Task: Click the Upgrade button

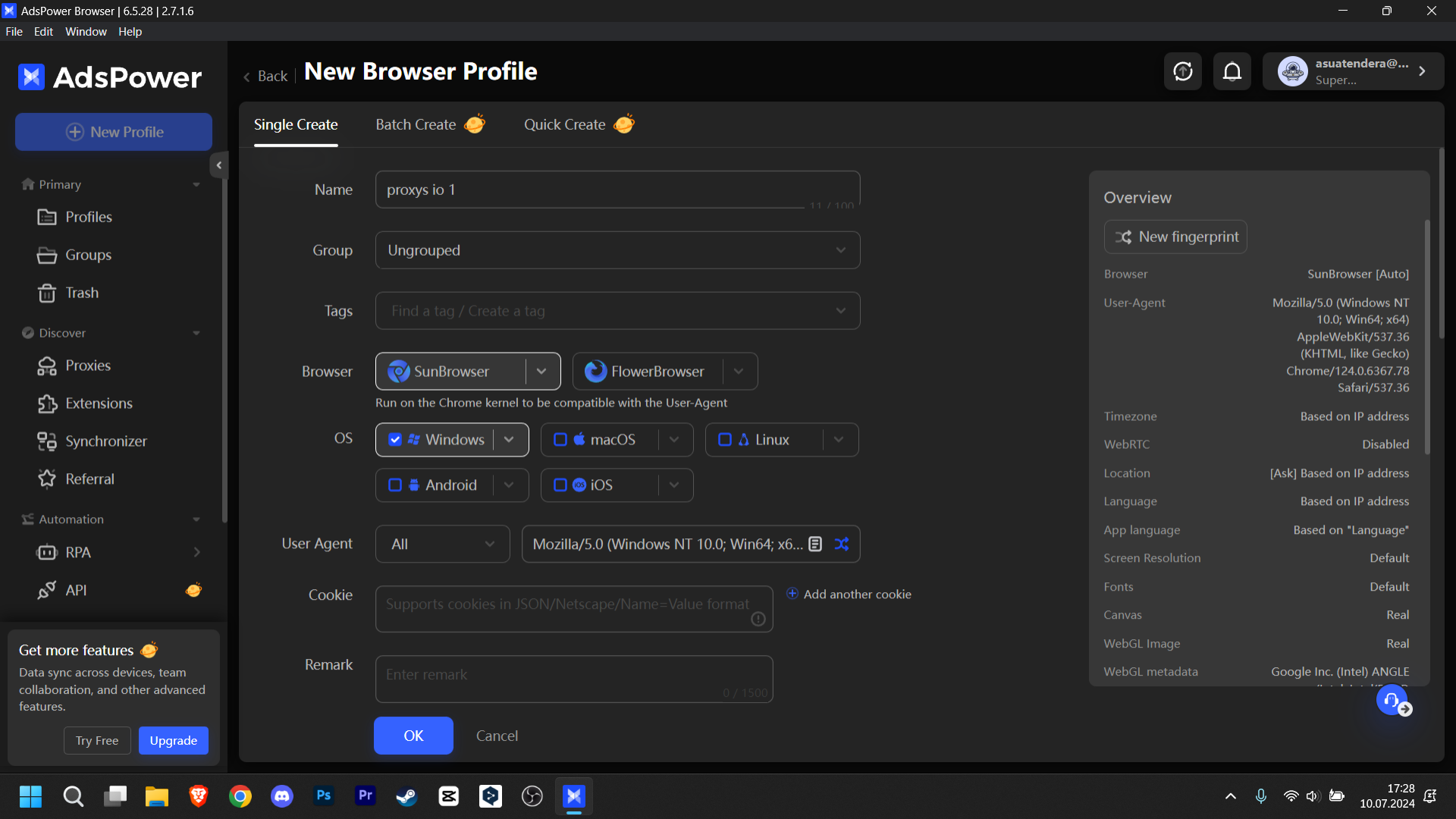Action: click(x=174, y=740)
